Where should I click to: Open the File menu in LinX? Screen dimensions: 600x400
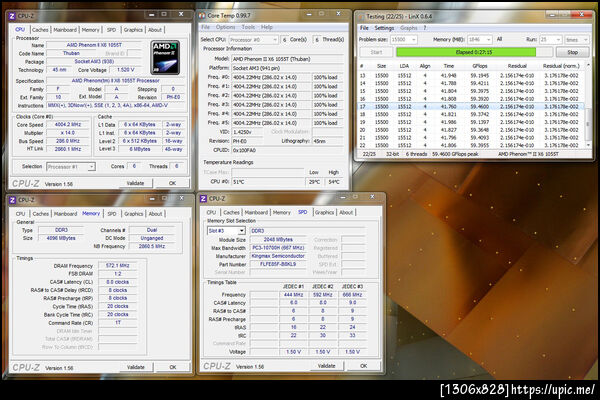[x=364, y=28]
